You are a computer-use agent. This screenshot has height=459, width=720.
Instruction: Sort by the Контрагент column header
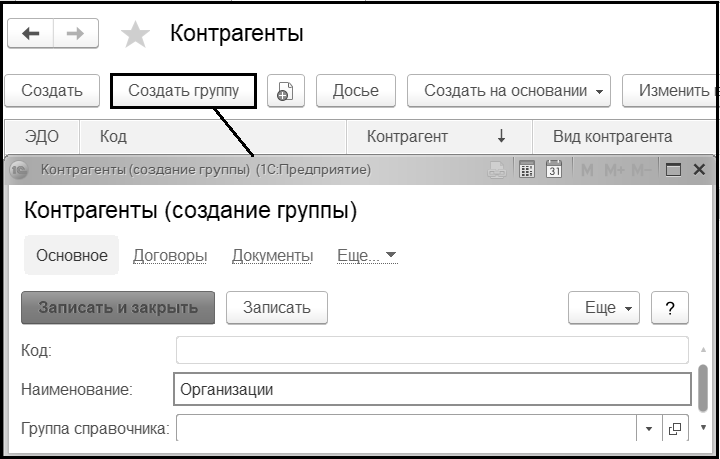point(407,136)
